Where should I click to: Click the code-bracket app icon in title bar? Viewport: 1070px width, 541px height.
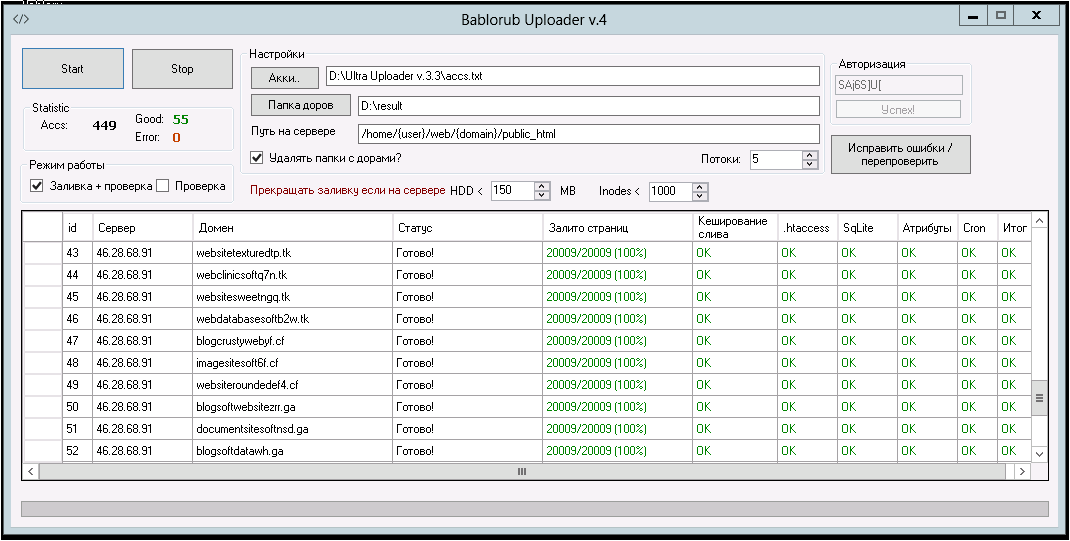pos(20,18)
